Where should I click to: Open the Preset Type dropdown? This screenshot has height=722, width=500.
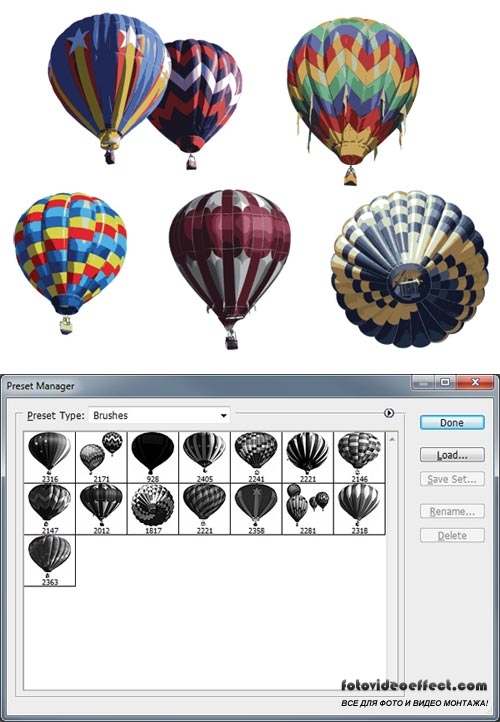click(x=159, y=415)
